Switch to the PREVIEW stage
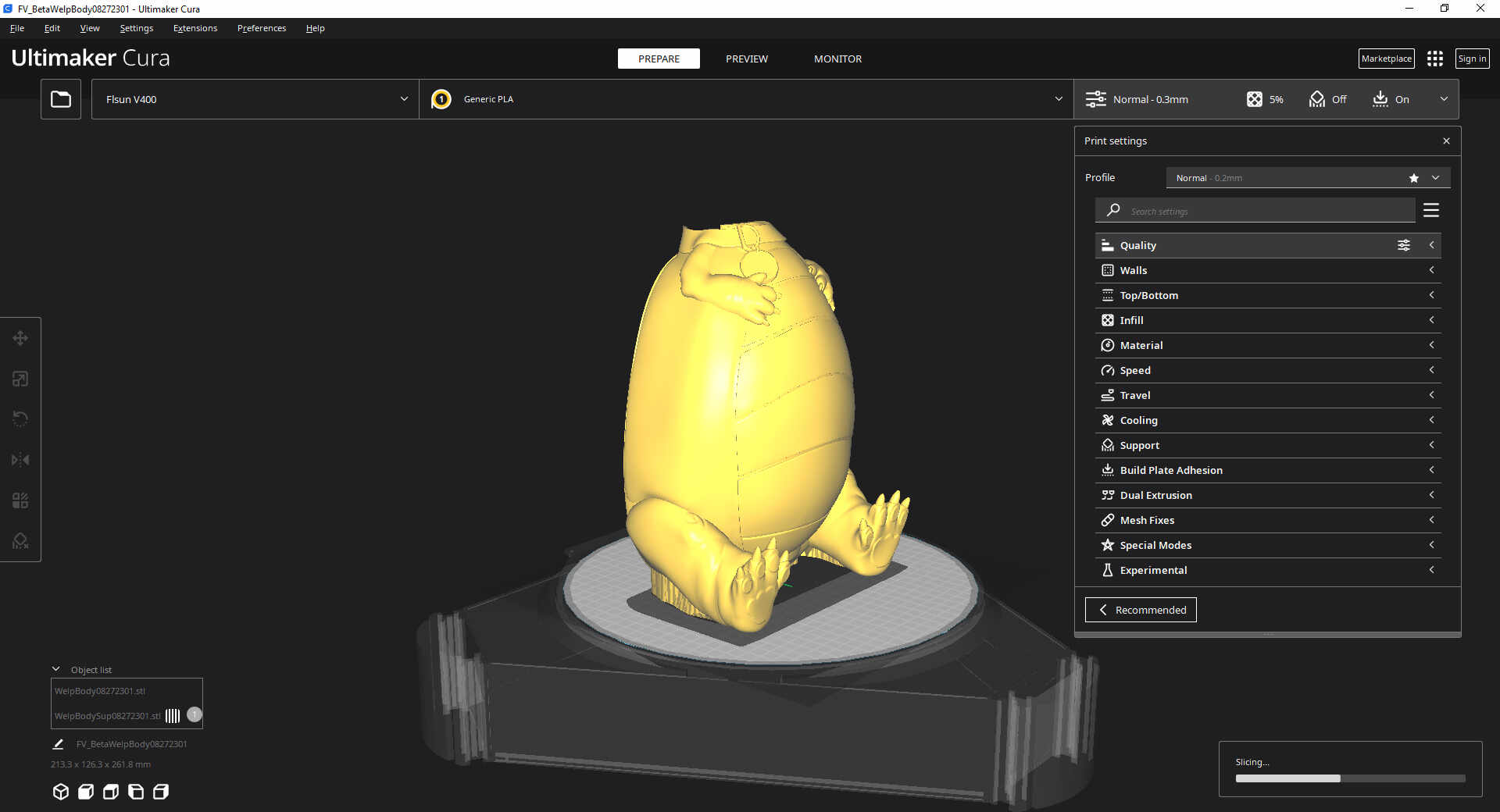Image resolution: width=1500 pixels, height=812 pixels. [747, 59]
